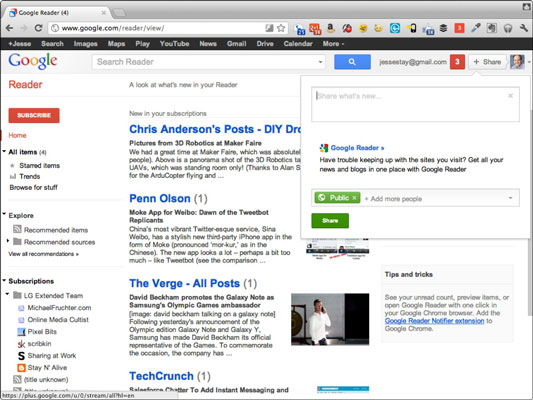Open Online Media Cultist subscription
This screenshot has height=400, width=533.
click(x=58, y=320)
